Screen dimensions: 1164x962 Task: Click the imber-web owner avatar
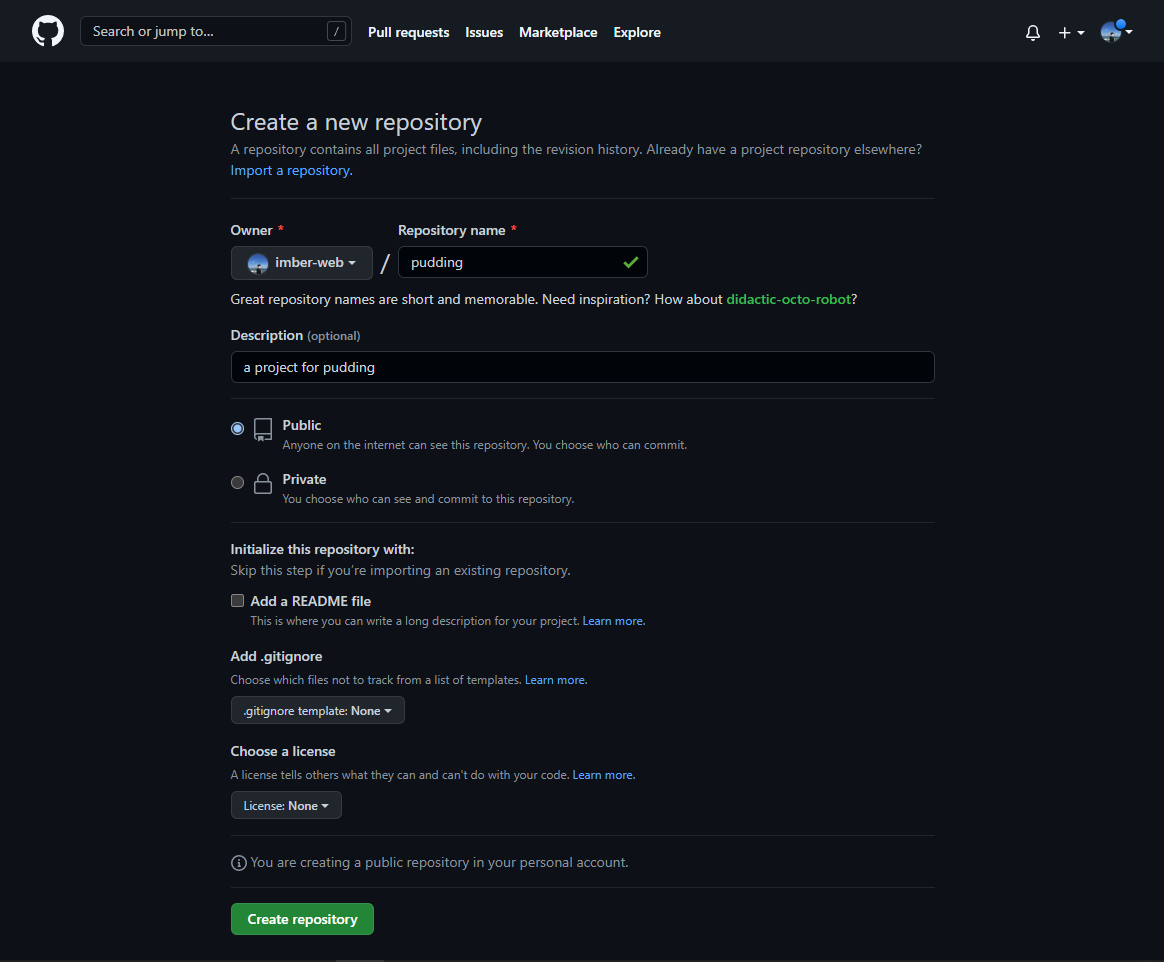[258, 263]
